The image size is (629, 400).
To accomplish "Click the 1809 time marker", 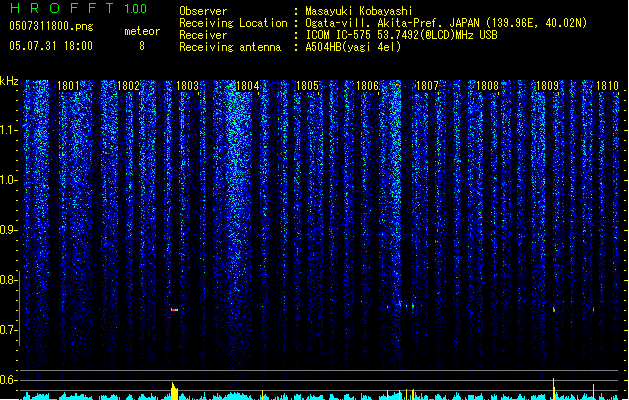I will 547,86.
